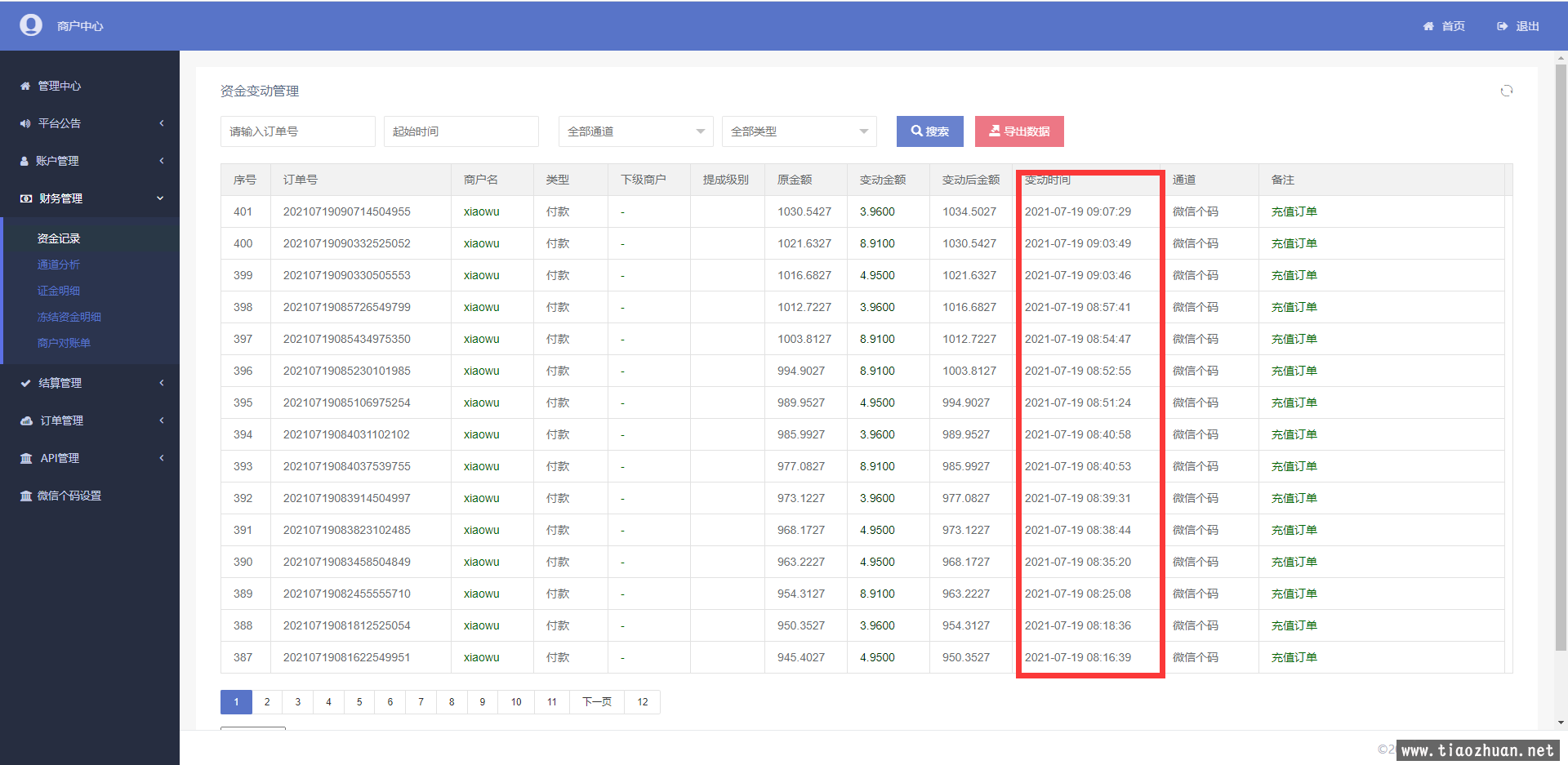Open 资金记录 submenu item
Screen dimensions: 1568x765
[59, 238]
